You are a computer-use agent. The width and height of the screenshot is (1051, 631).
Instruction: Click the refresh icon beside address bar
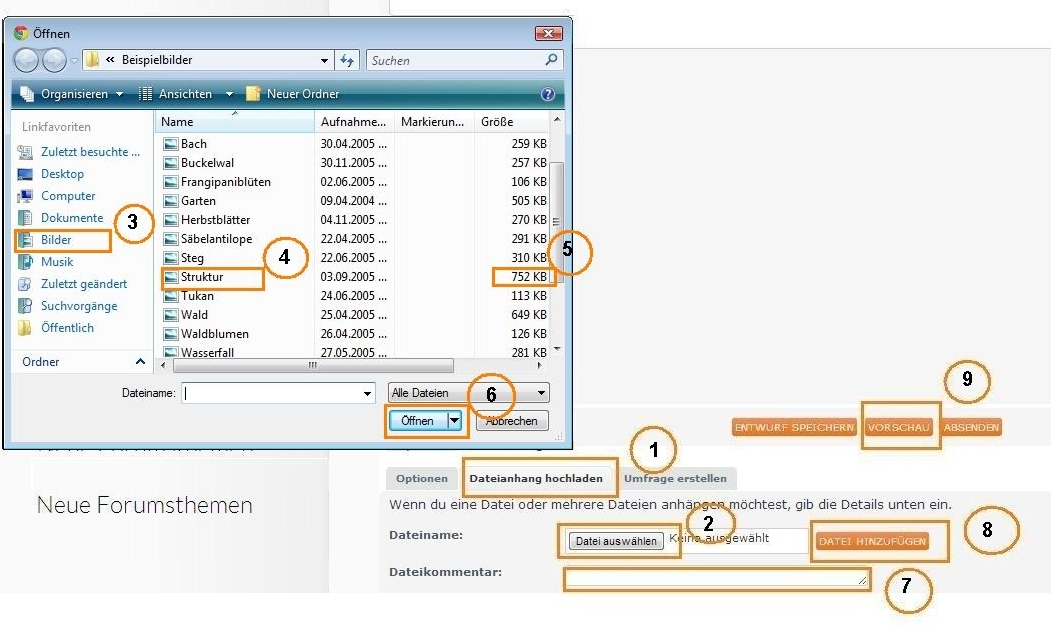pos(347,60)
